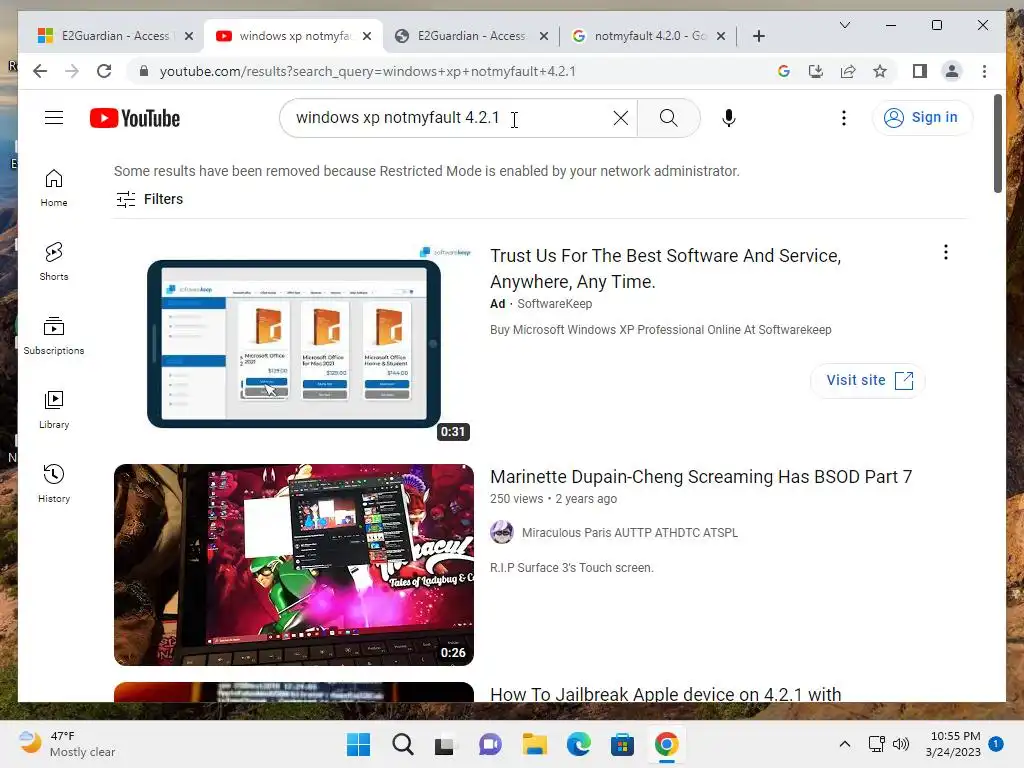Open Chrome profile avatar
Image resolution: width=1024 pixels, height=768 pixels.
click(x=952, y=71)
